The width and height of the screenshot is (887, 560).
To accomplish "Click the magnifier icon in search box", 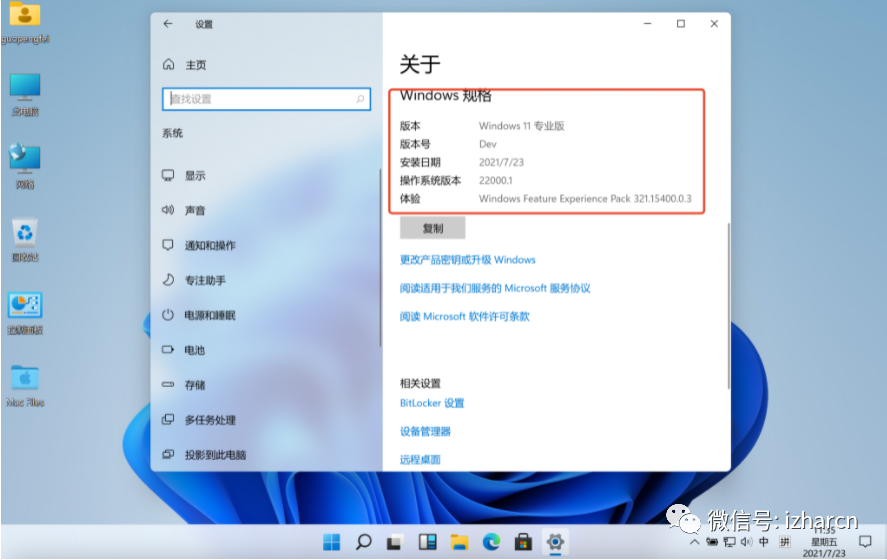I will coord(360,99).
